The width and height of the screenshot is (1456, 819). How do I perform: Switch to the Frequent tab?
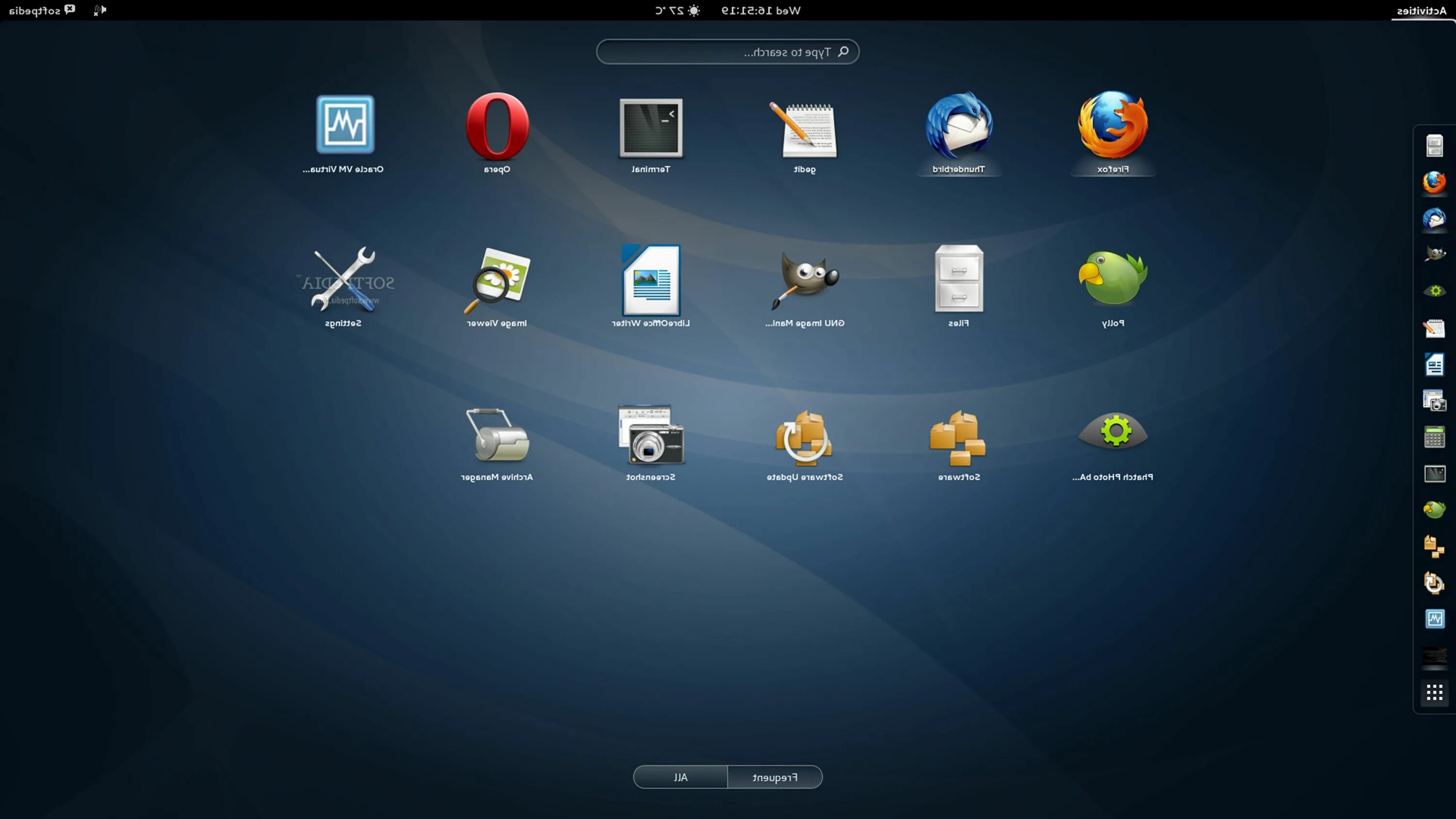(x=775, y=777)
